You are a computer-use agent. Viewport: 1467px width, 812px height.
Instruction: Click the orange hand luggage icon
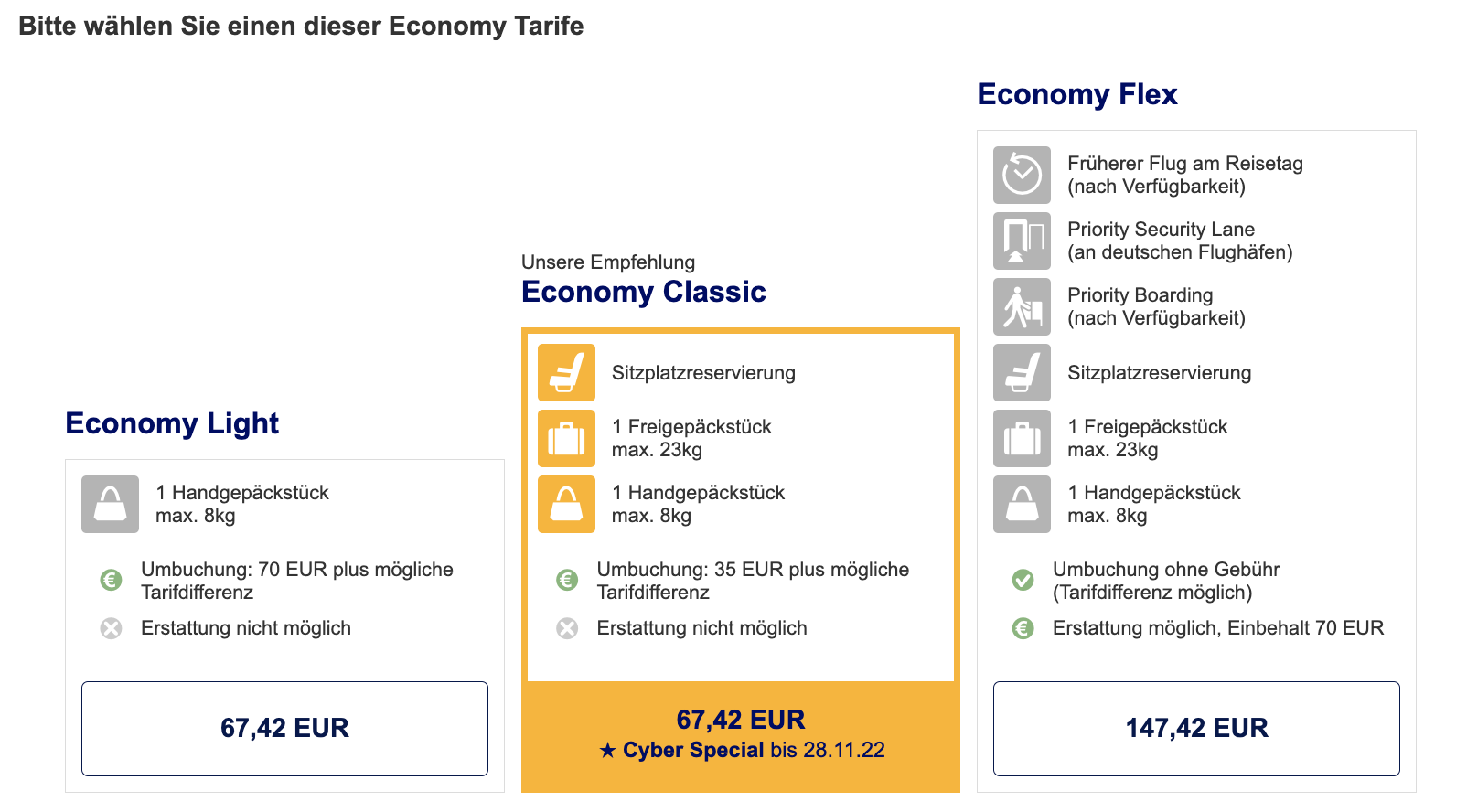[x=566, y=504]
